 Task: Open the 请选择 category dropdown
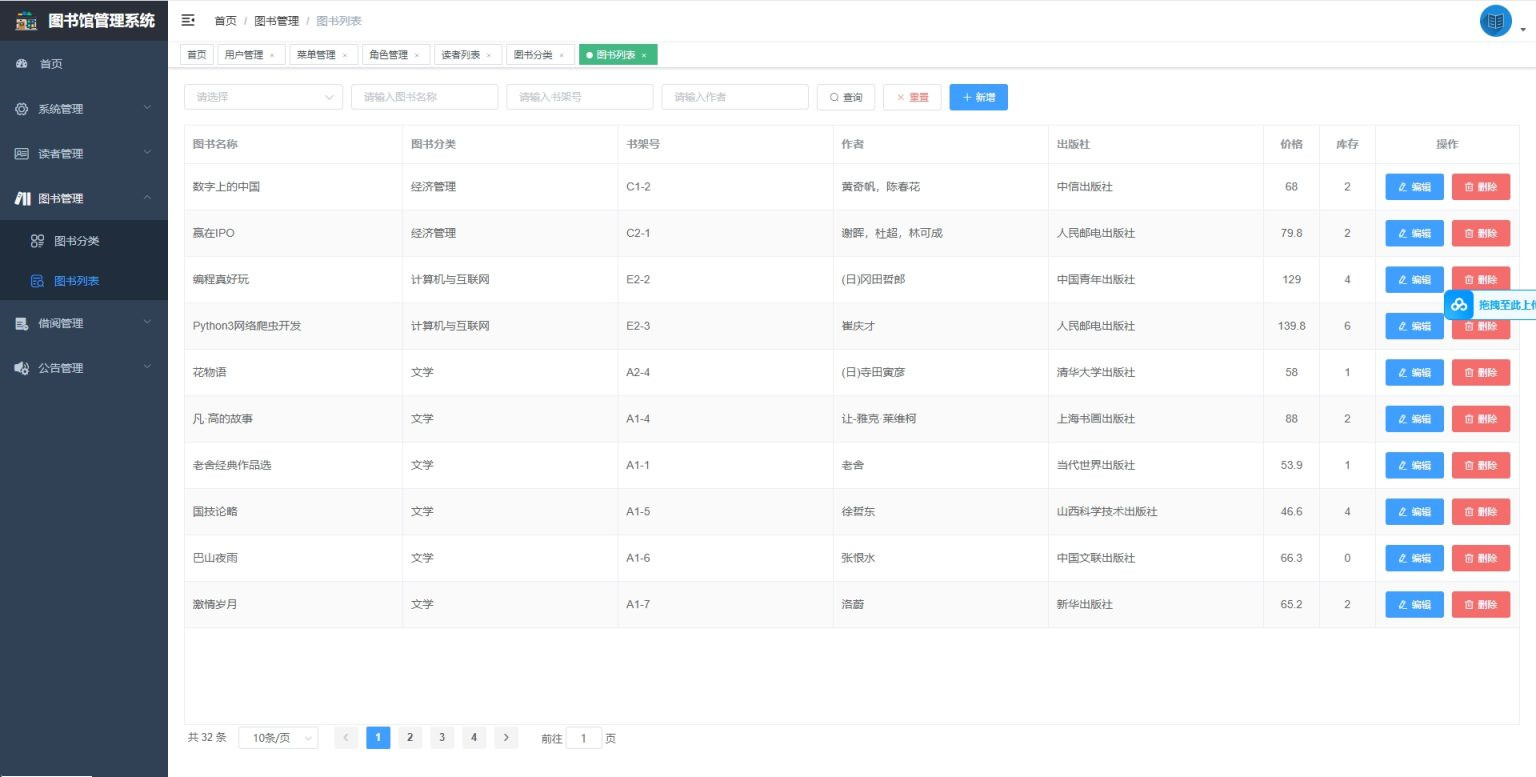tap(263, 97)
